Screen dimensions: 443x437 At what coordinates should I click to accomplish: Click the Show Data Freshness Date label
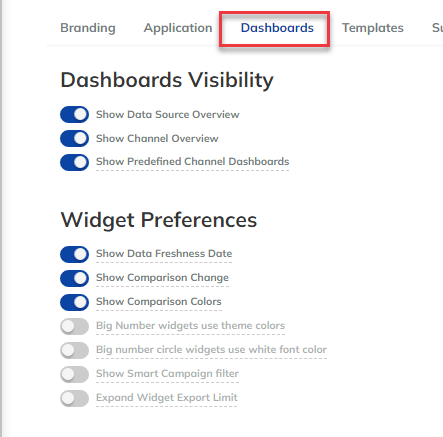tap(164, 254)
